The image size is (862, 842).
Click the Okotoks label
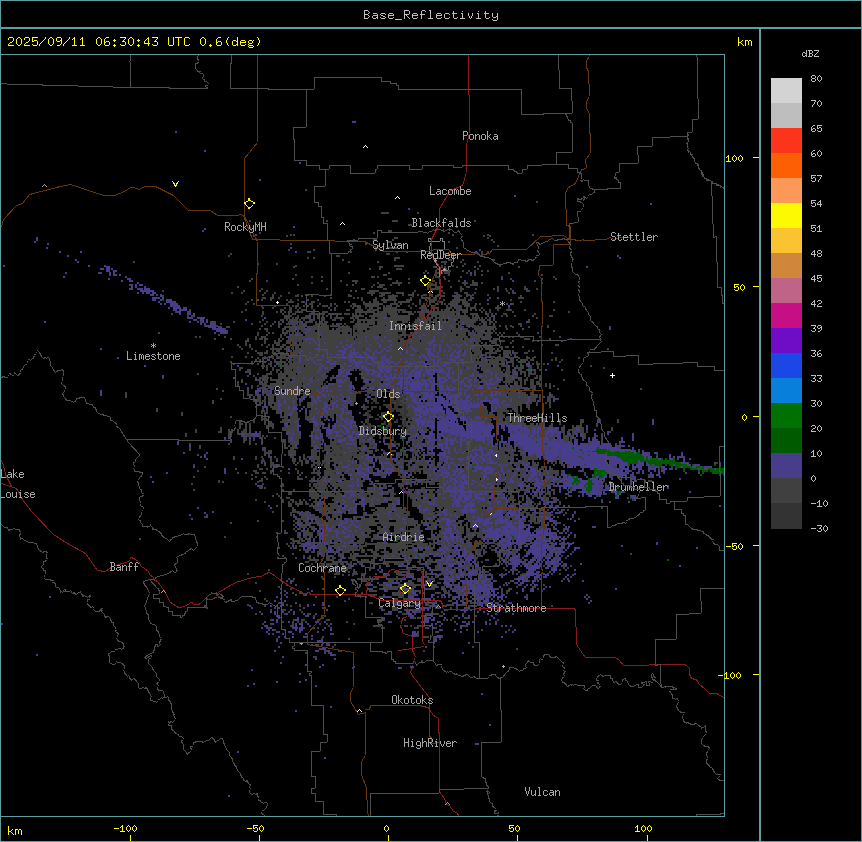pos(412,700)
